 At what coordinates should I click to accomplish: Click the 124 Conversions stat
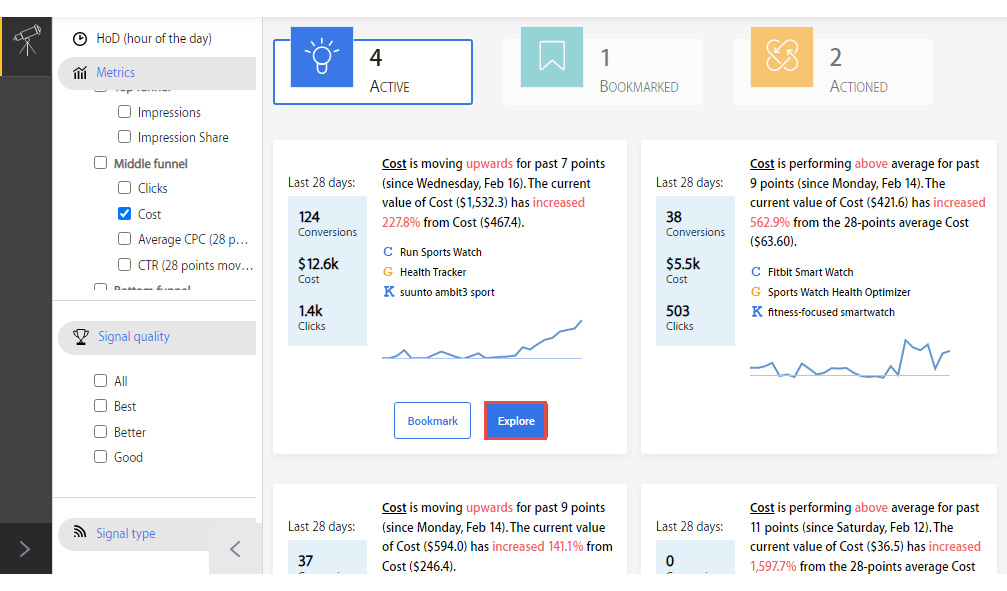327,224
